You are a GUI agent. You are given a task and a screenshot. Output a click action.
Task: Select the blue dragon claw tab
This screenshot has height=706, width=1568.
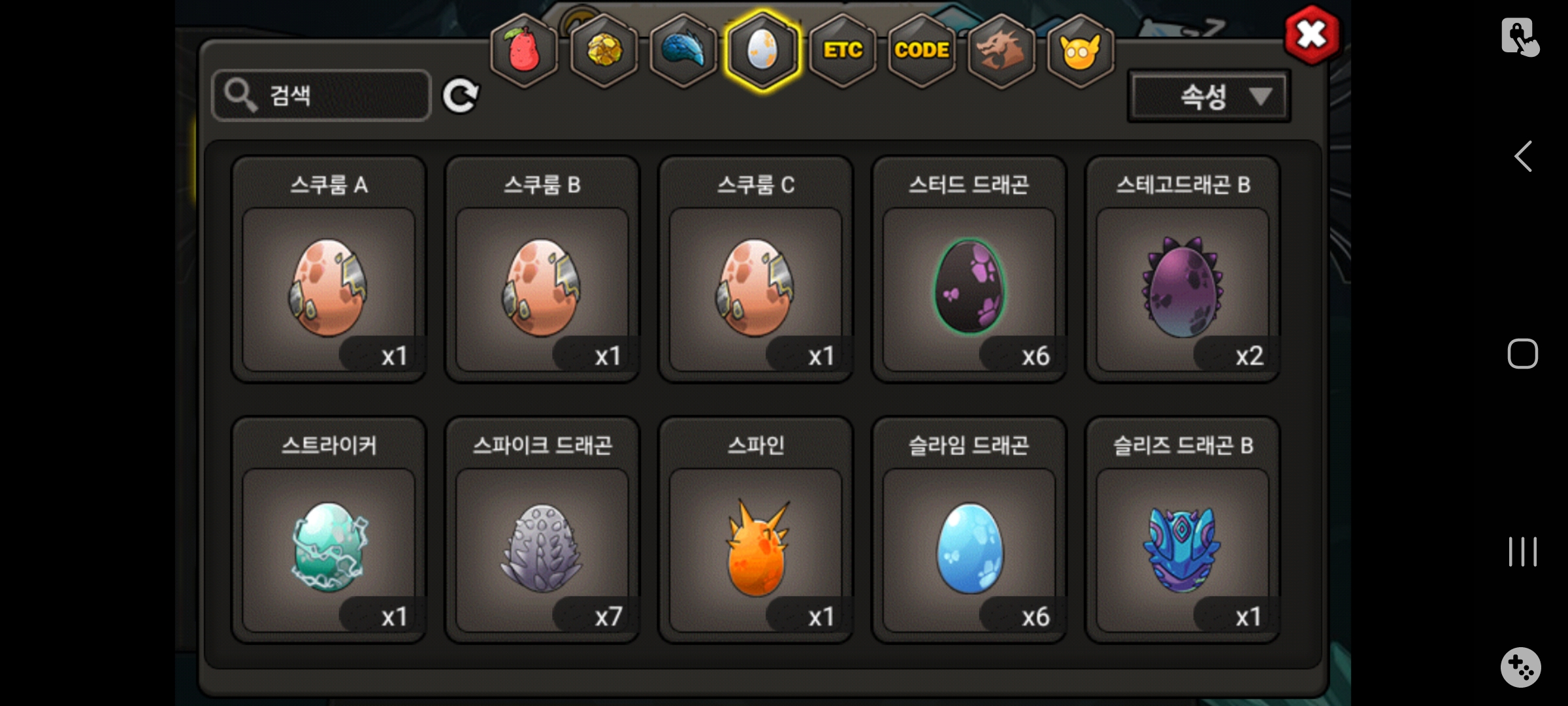[x=683, y=50]
